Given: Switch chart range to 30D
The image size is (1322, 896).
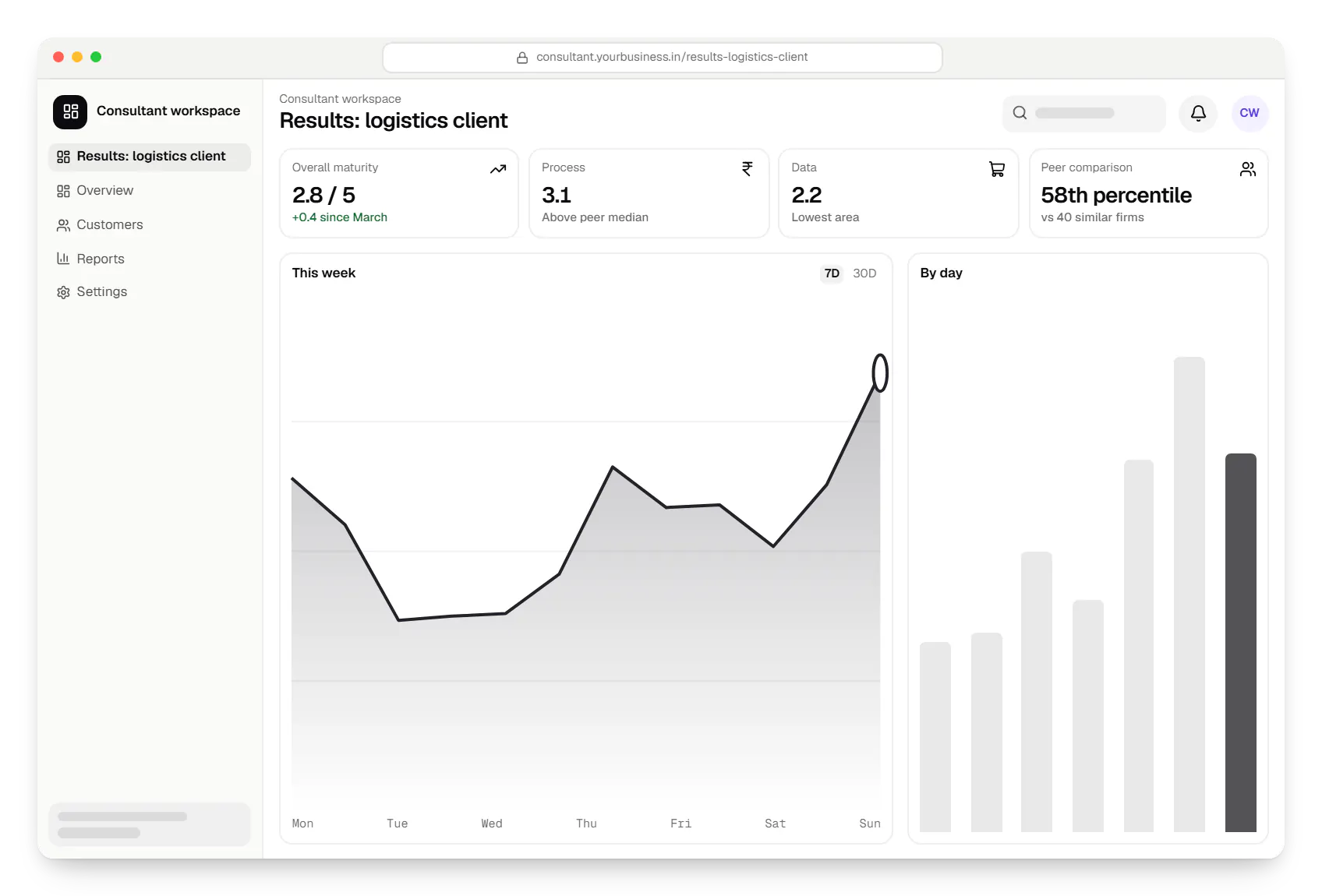Looking at the screenshot, I should [864, 273].
